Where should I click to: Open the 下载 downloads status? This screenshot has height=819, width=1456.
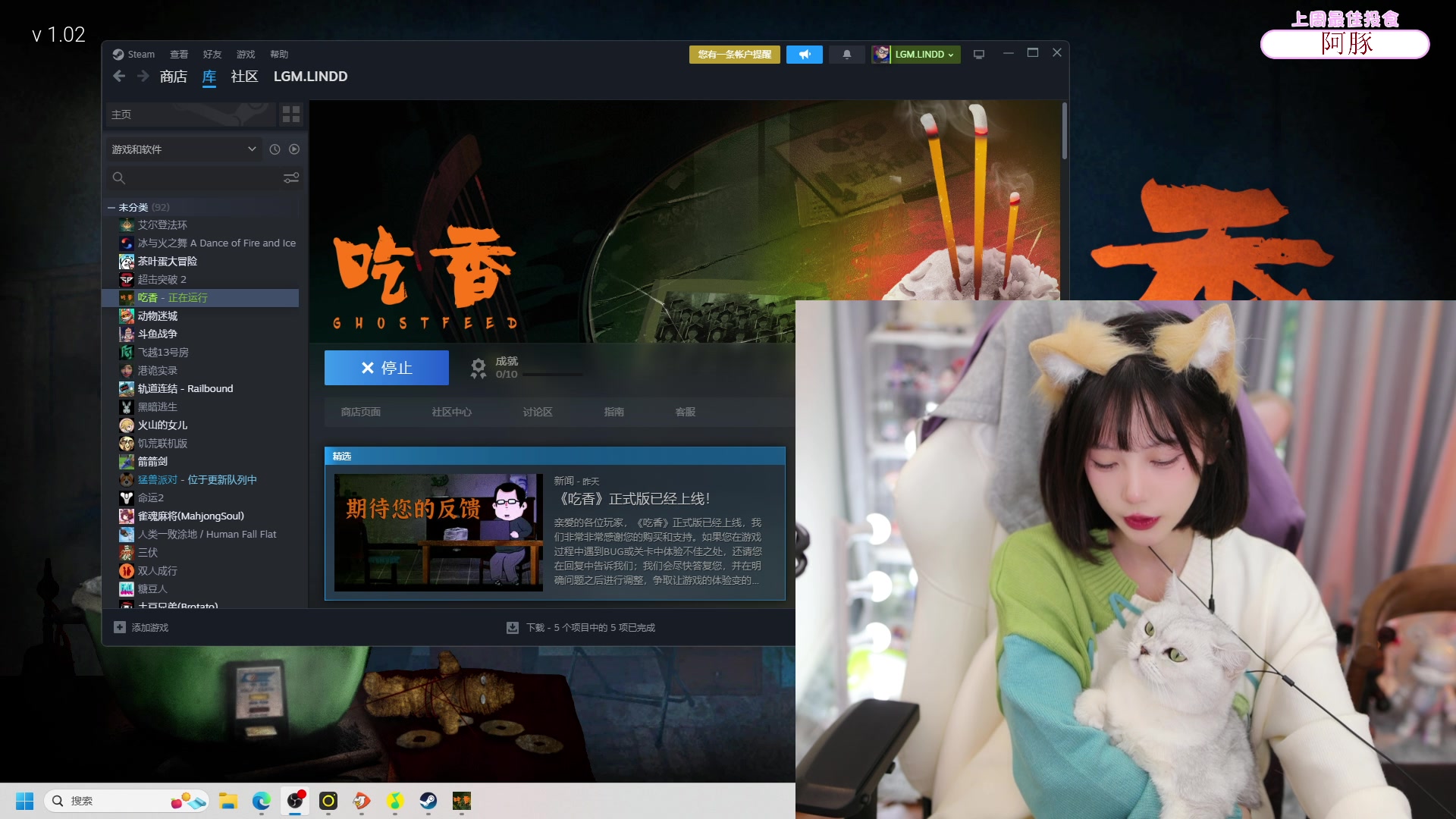coord(581,628)
